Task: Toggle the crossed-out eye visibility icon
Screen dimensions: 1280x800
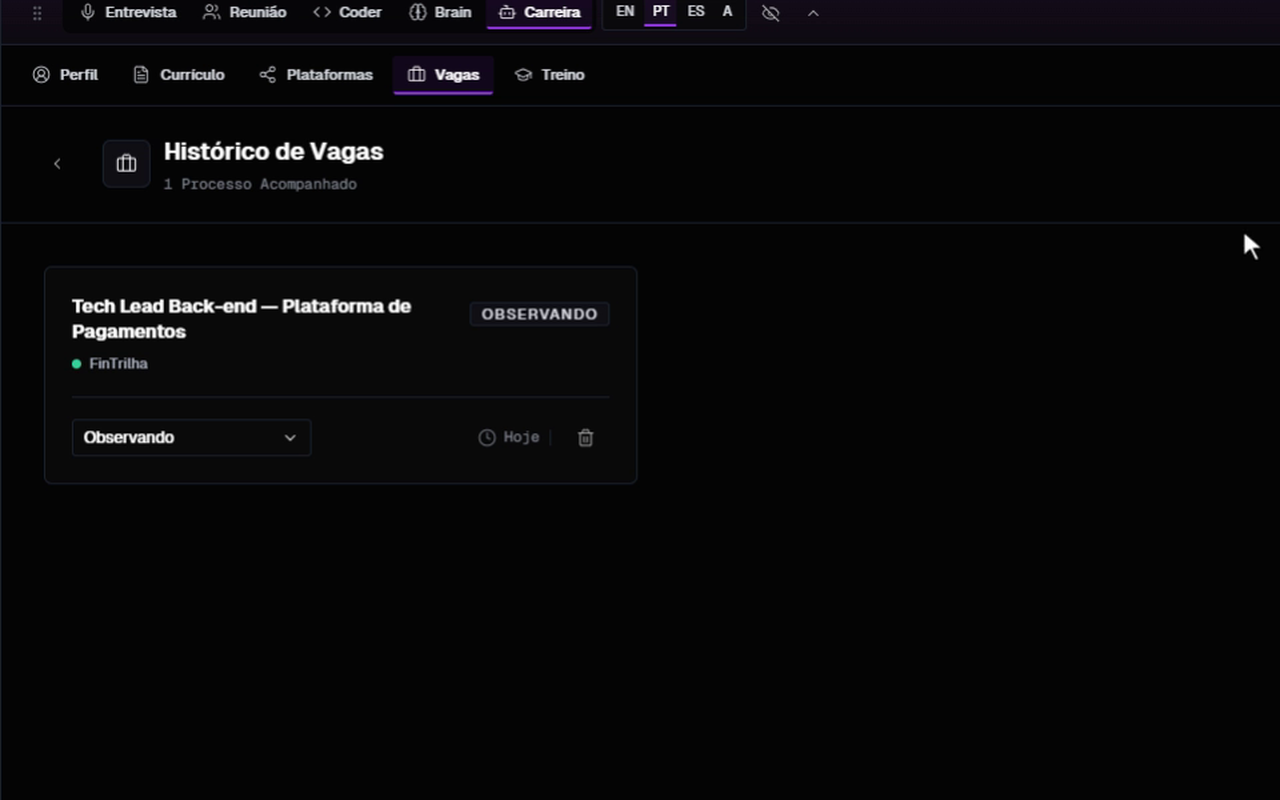Action: coord(770,13)
